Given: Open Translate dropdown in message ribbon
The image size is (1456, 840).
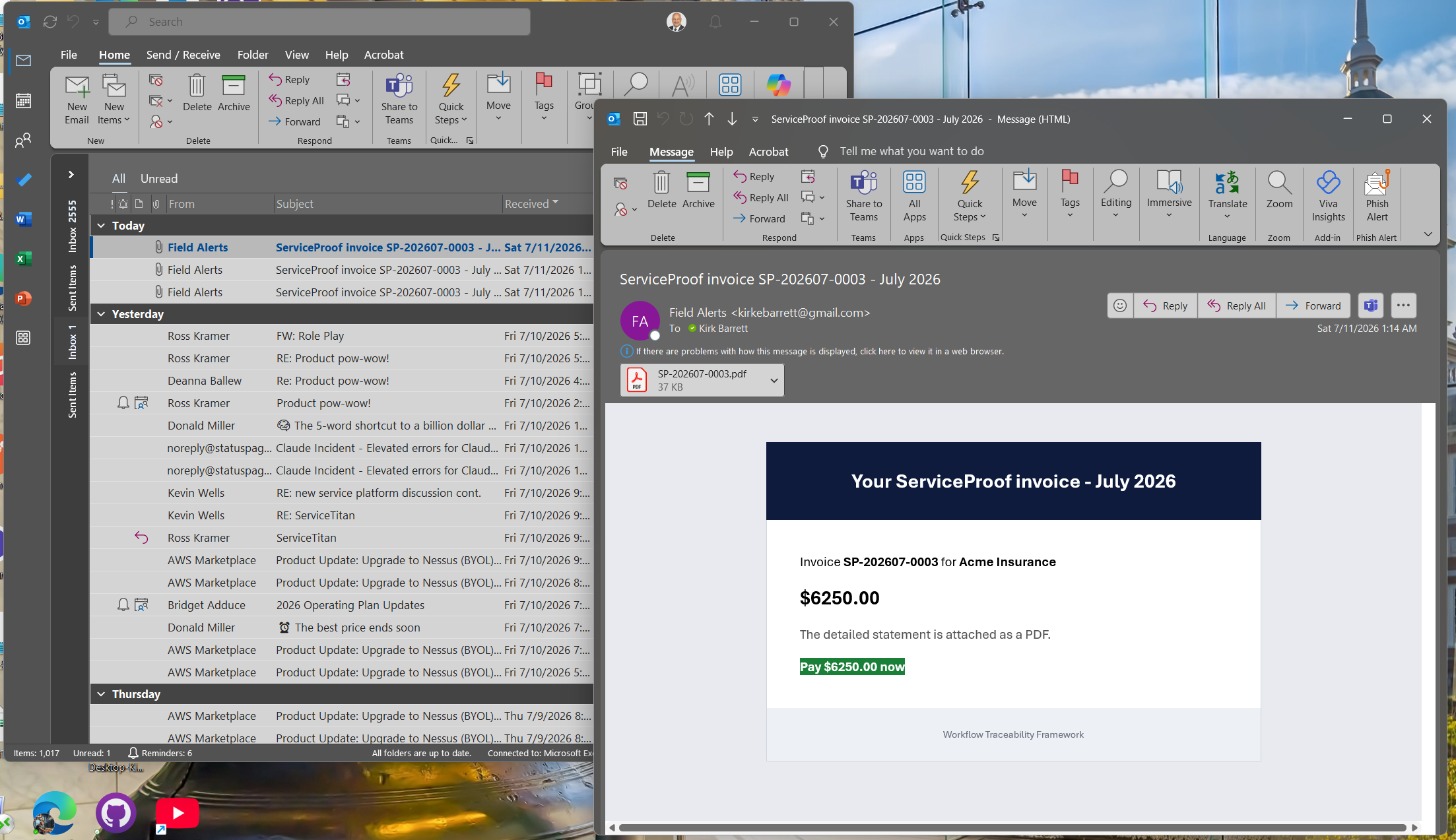Looking at the screenshot, I should pos(1227,195).
